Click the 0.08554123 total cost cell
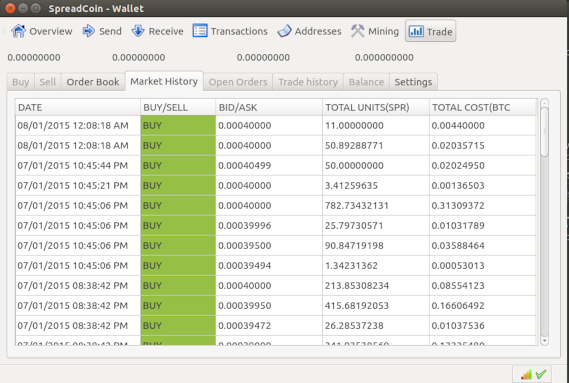The height and width of the screenshot is (383, 569). (x=483, y=285)
